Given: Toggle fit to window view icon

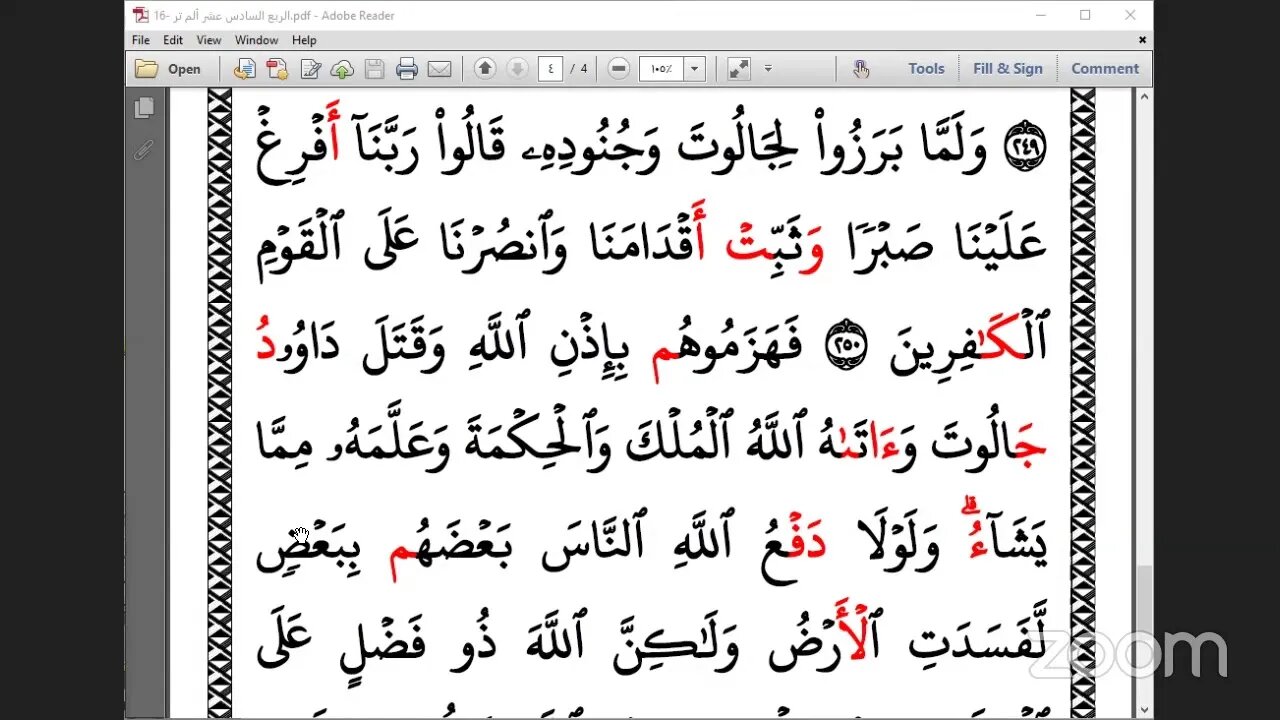Looking at the screenshot, I should [739, 69].
